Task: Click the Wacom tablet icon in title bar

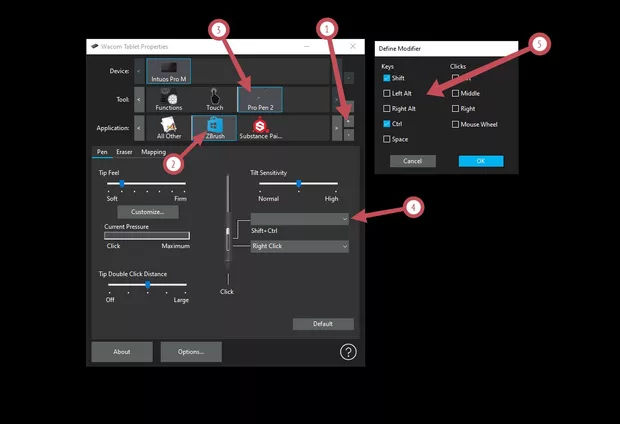Action: click(95, 46)
